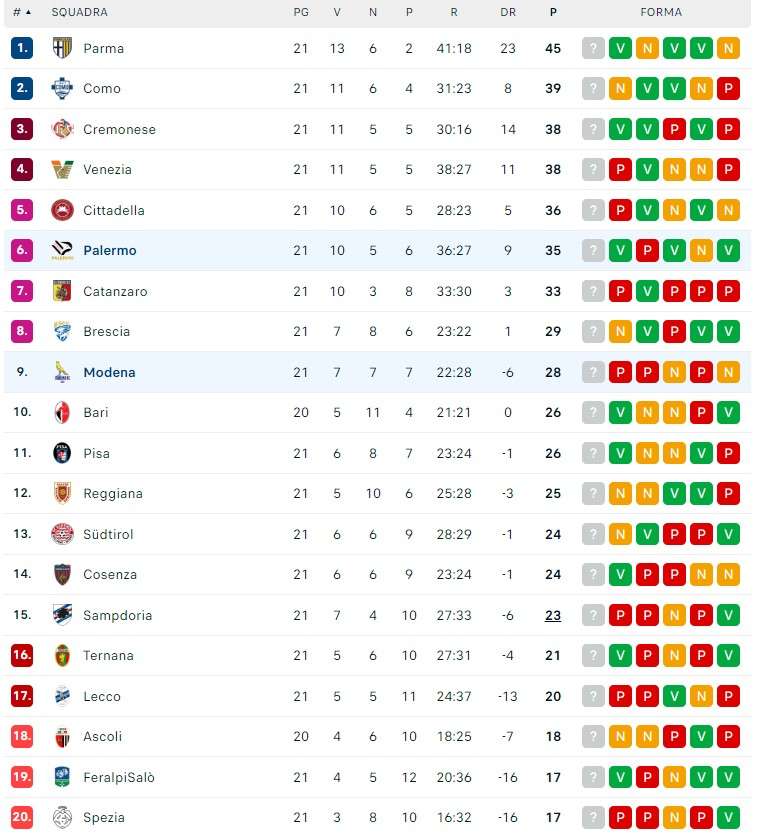Click the Como team logo
757x833 pixels.
(x=62, y=88)
